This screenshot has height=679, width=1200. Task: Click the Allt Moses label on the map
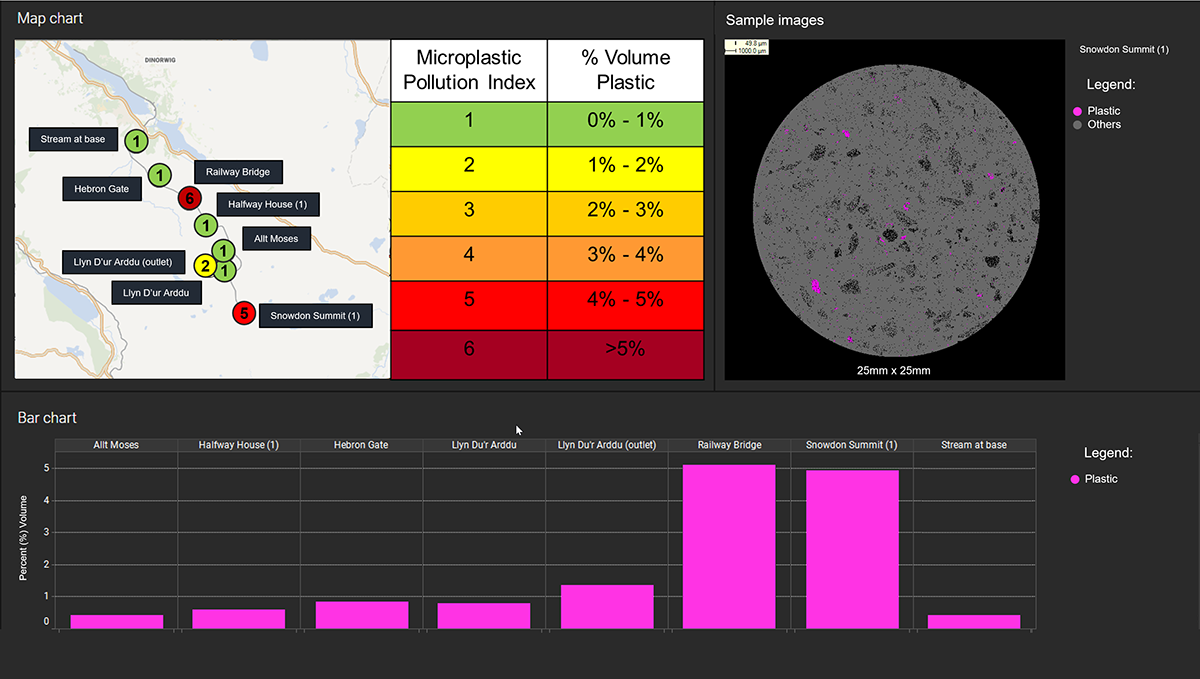(276, 239)
